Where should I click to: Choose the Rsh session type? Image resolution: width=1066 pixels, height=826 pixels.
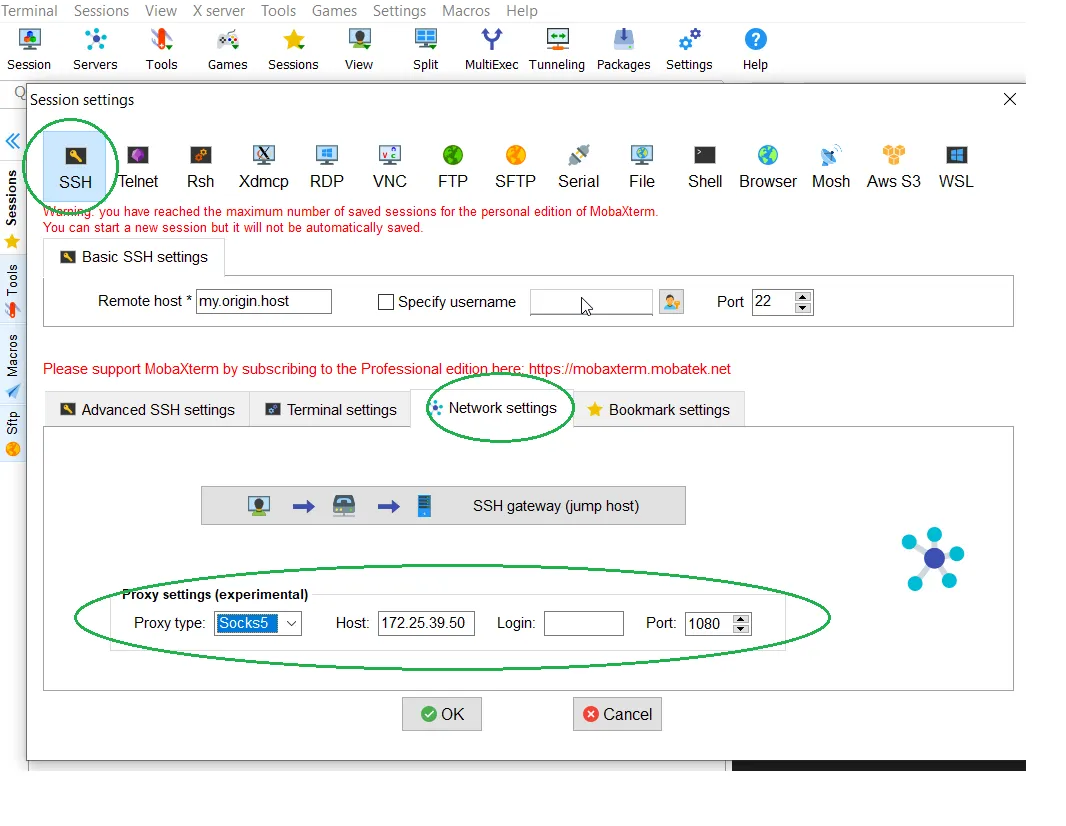[201, 167]
